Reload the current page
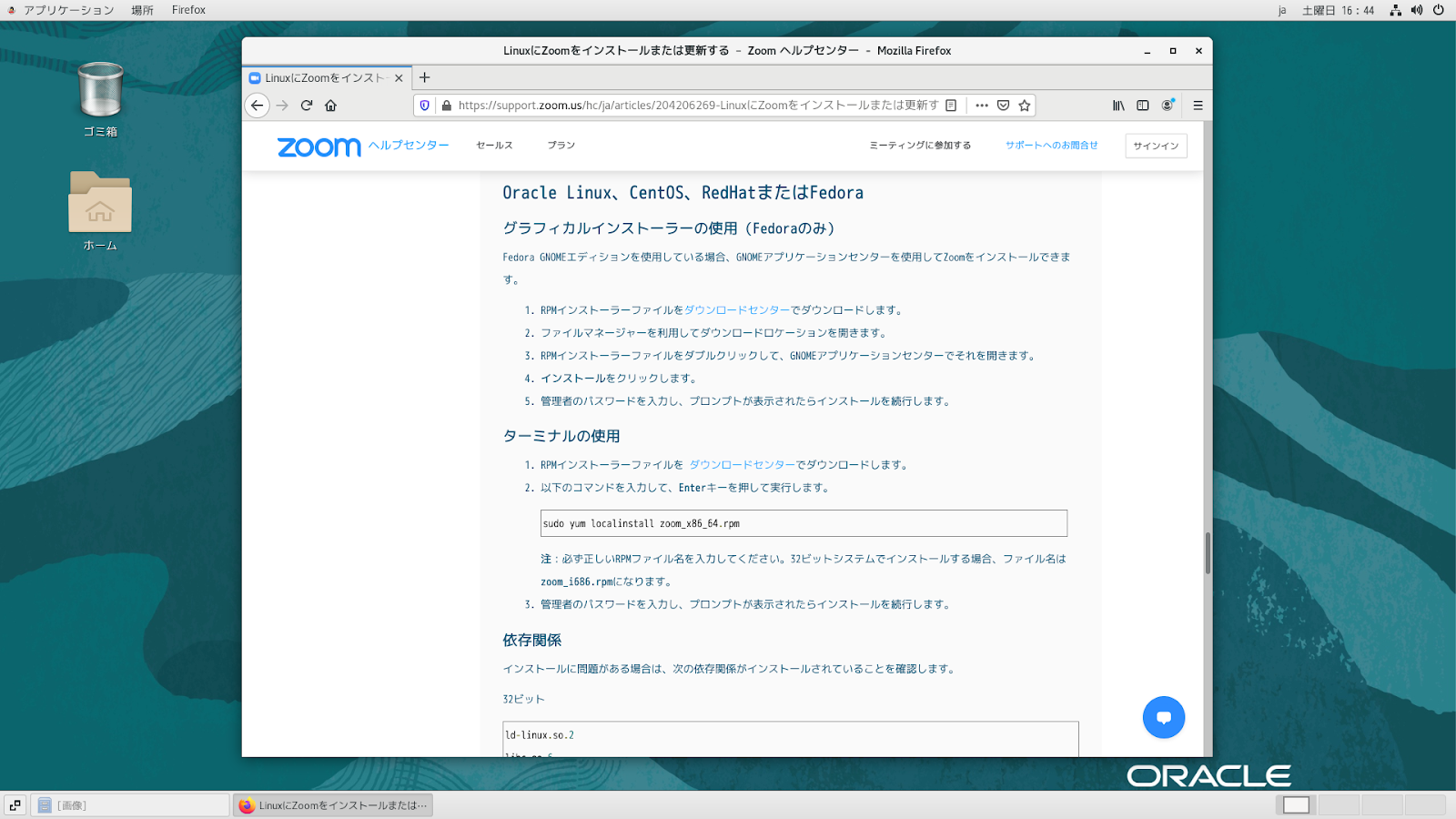Viewport: 1456px width, 819px height. tap(307, 106)
